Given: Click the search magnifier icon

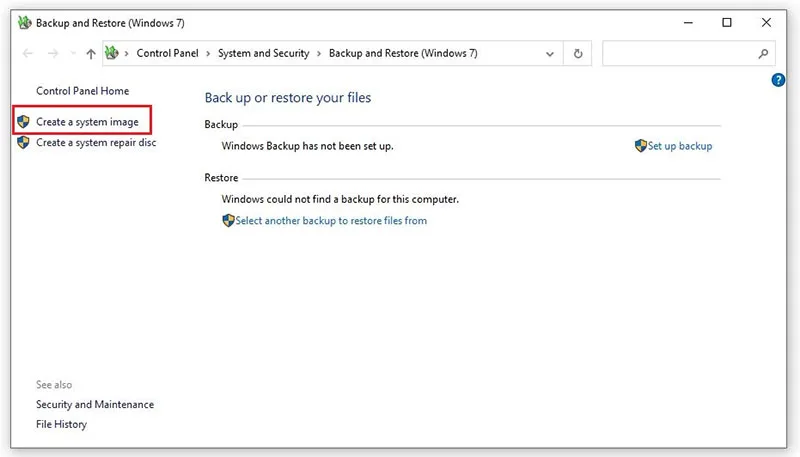Looking at the screenshot, I should (x=763, y=54).
